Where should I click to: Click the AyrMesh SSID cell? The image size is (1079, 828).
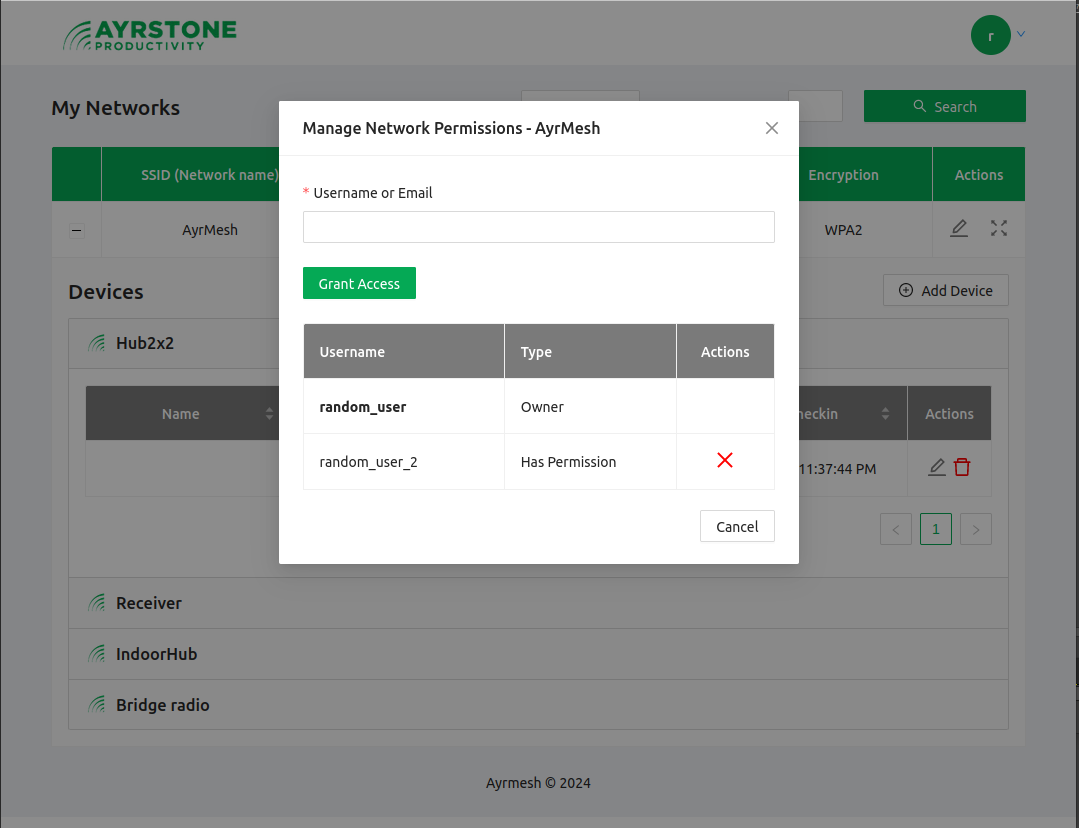point(191,230)
